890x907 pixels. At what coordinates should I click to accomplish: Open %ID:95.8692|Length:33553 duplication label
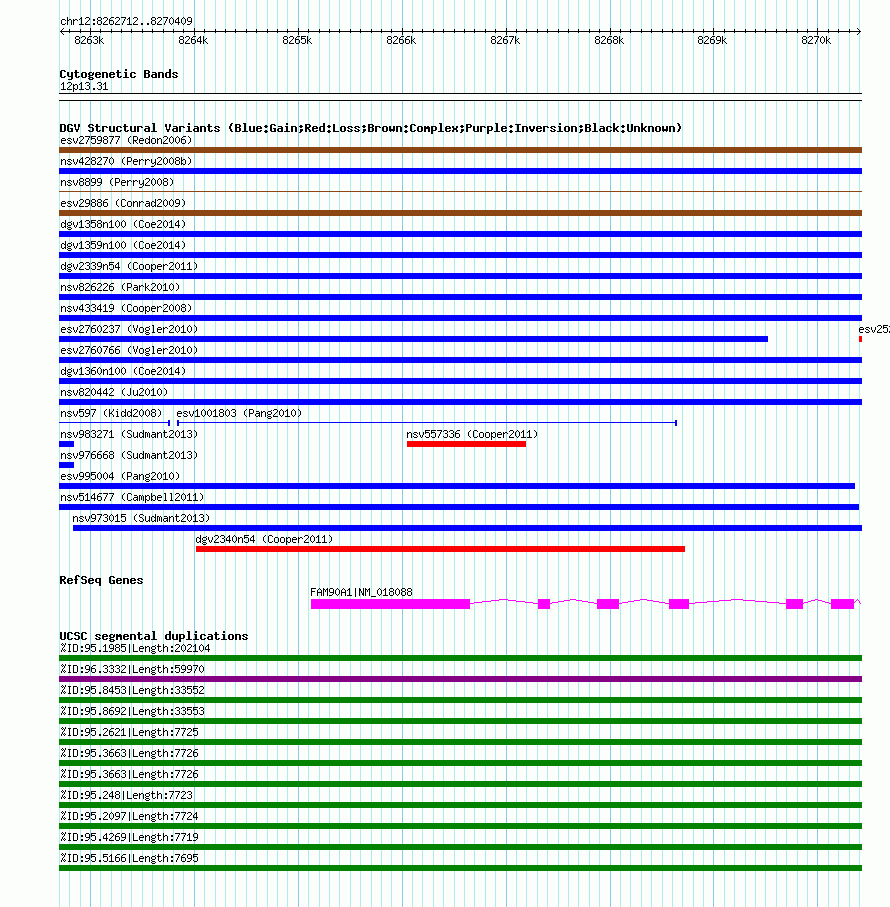[x=132, y=711]
